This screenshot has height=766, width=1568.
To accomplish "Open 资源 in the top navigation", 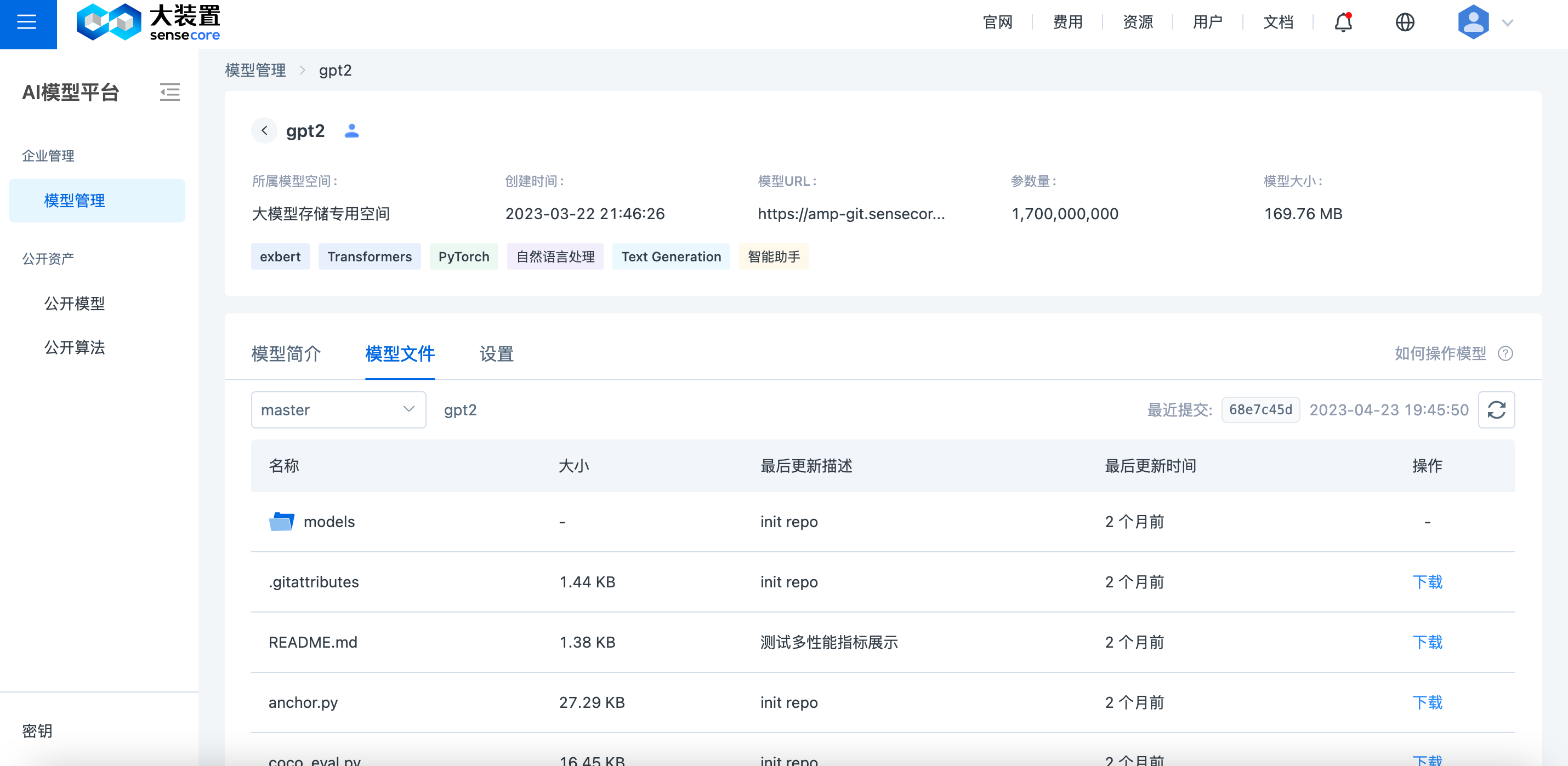I will [x=1138, y=22].
